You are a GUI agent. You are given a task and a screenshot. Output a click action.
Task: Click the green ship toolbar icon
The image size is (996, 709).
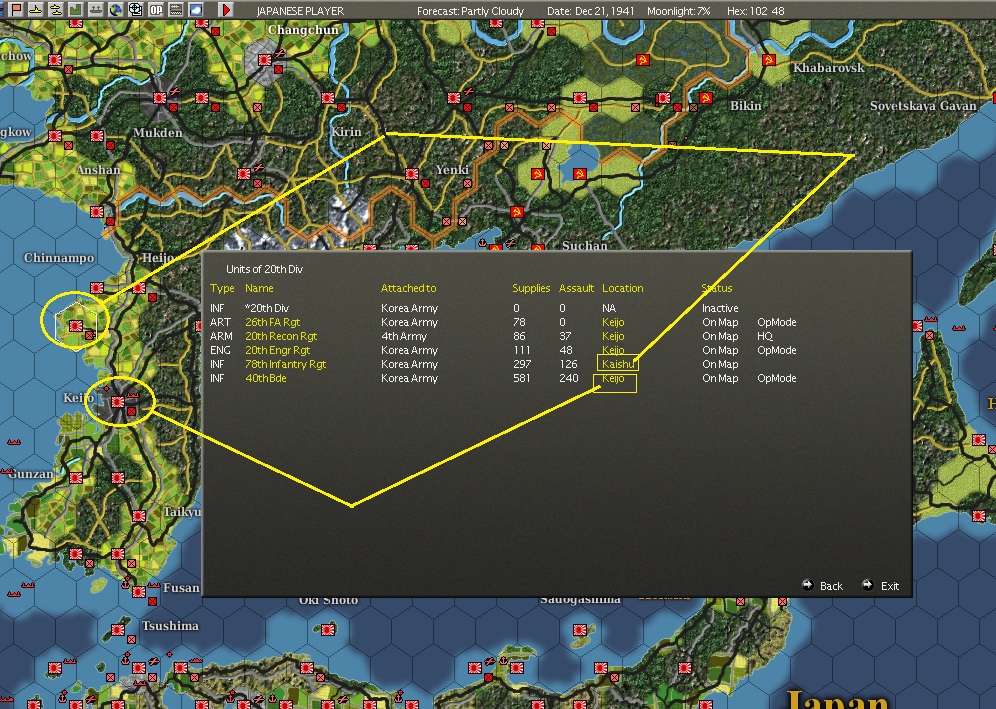click(x=96, y=10)
